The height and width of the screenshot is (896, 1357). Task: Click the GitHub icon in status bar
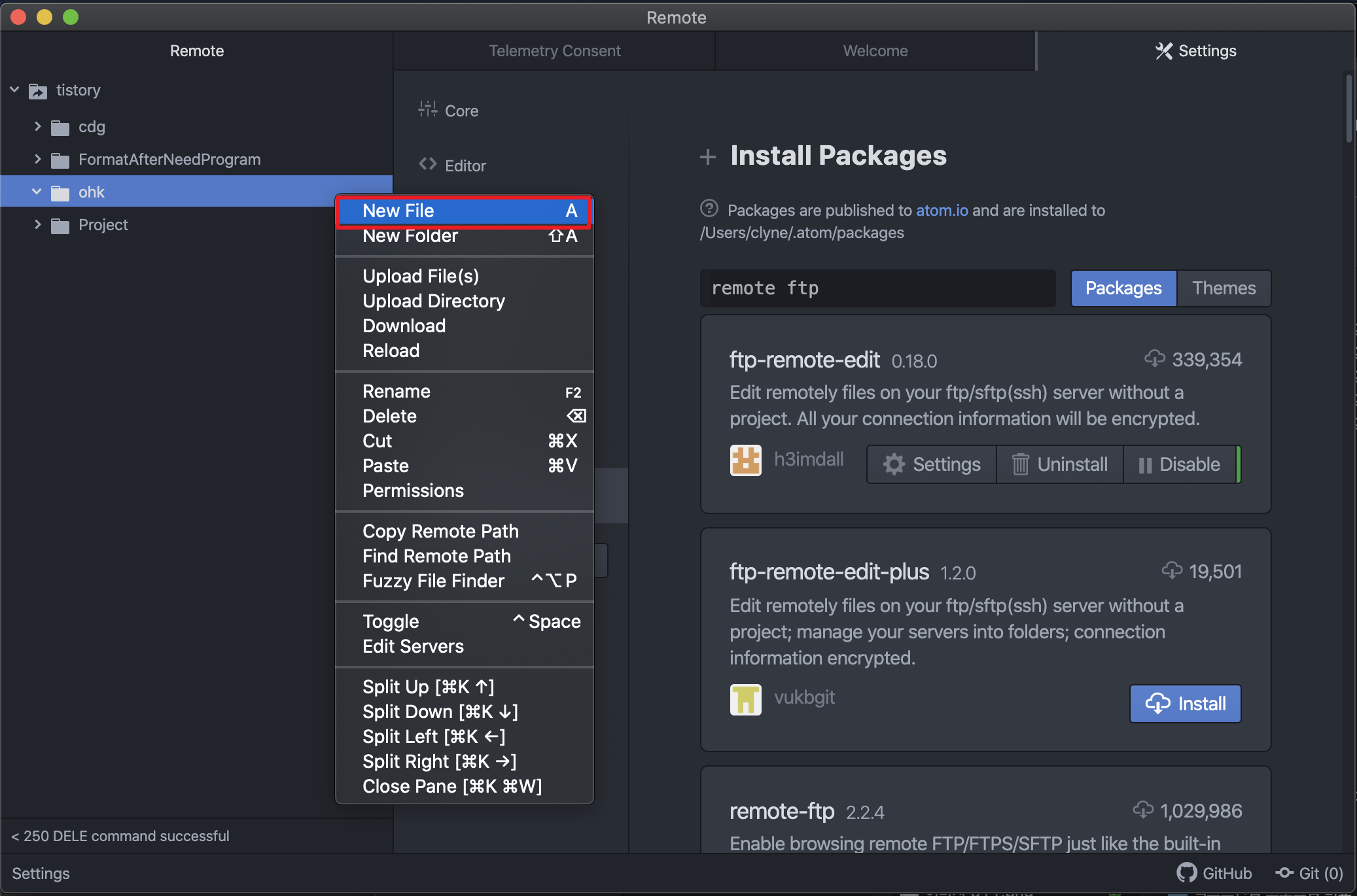pyautogui.click(x=1186, y=873)
